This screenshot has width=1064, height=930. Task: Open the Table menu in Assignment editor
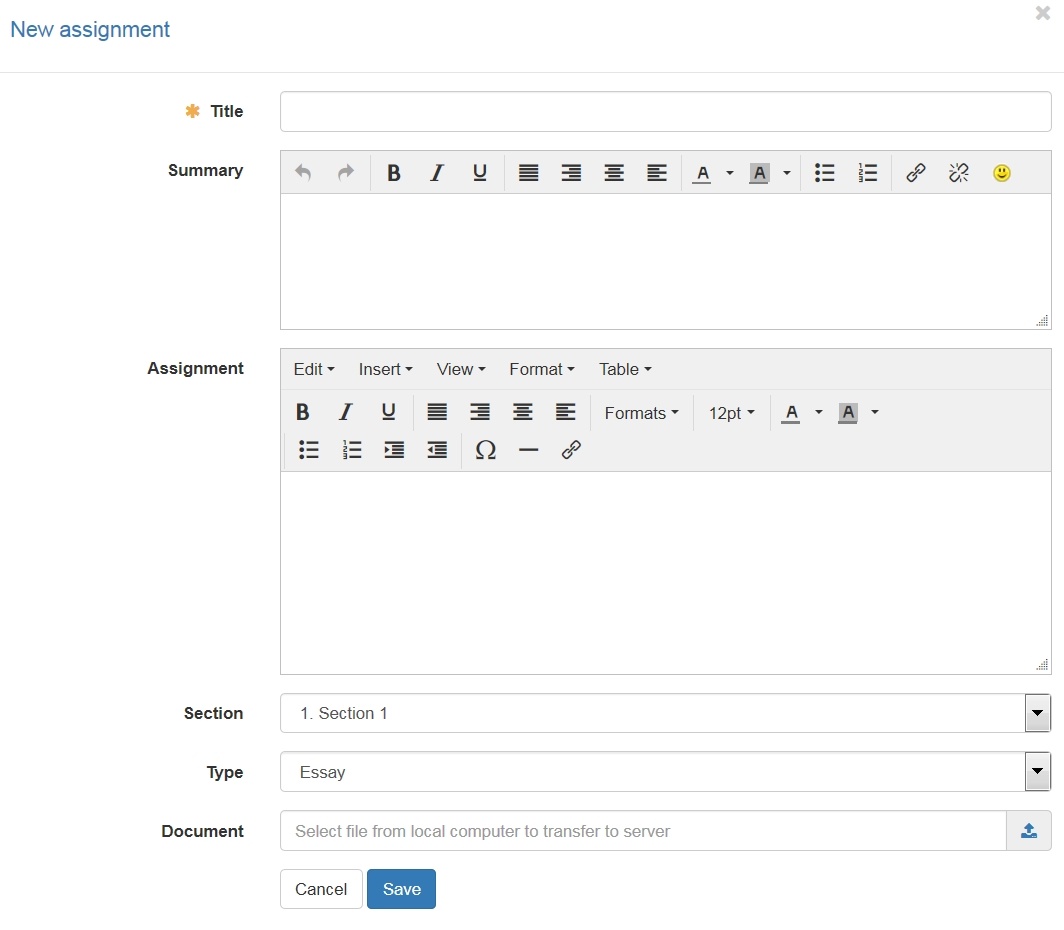click(x=625, y=369)
